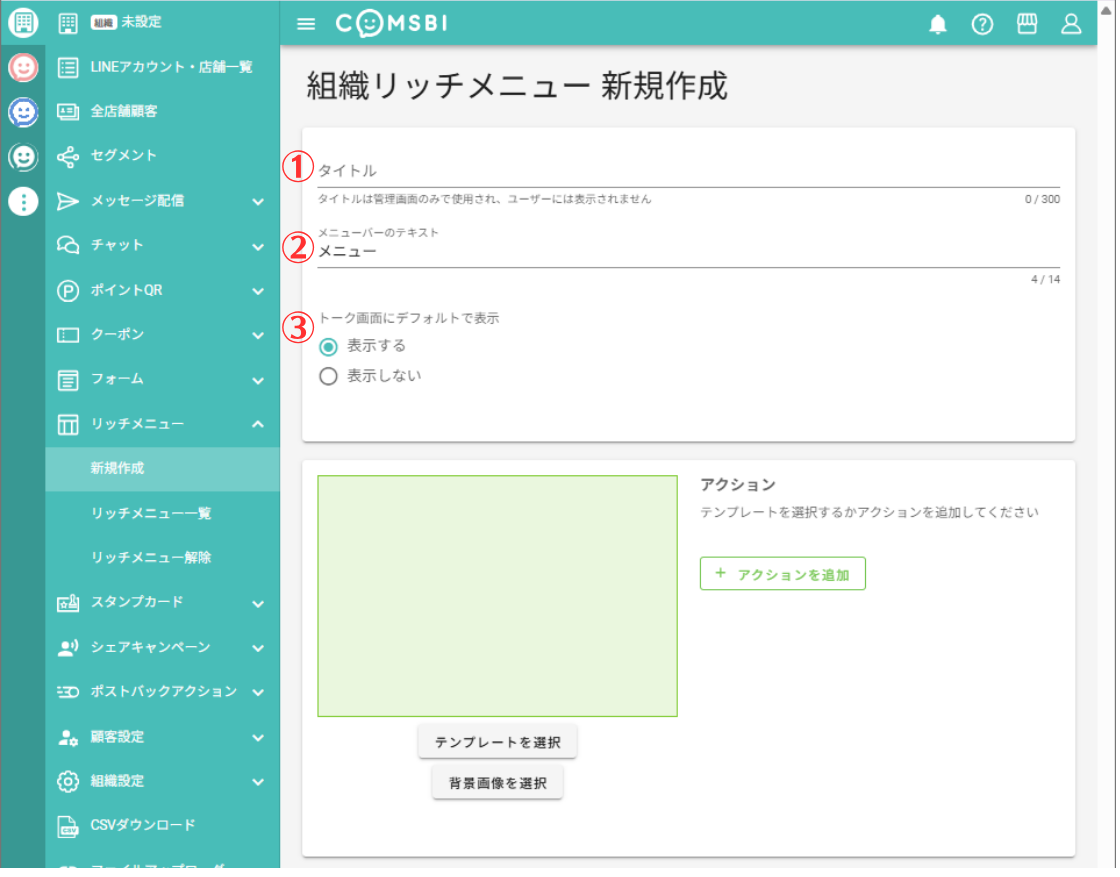Click the アクションを追加 button
Viewport: 1120px width, 877px height.
click(782, 575)
